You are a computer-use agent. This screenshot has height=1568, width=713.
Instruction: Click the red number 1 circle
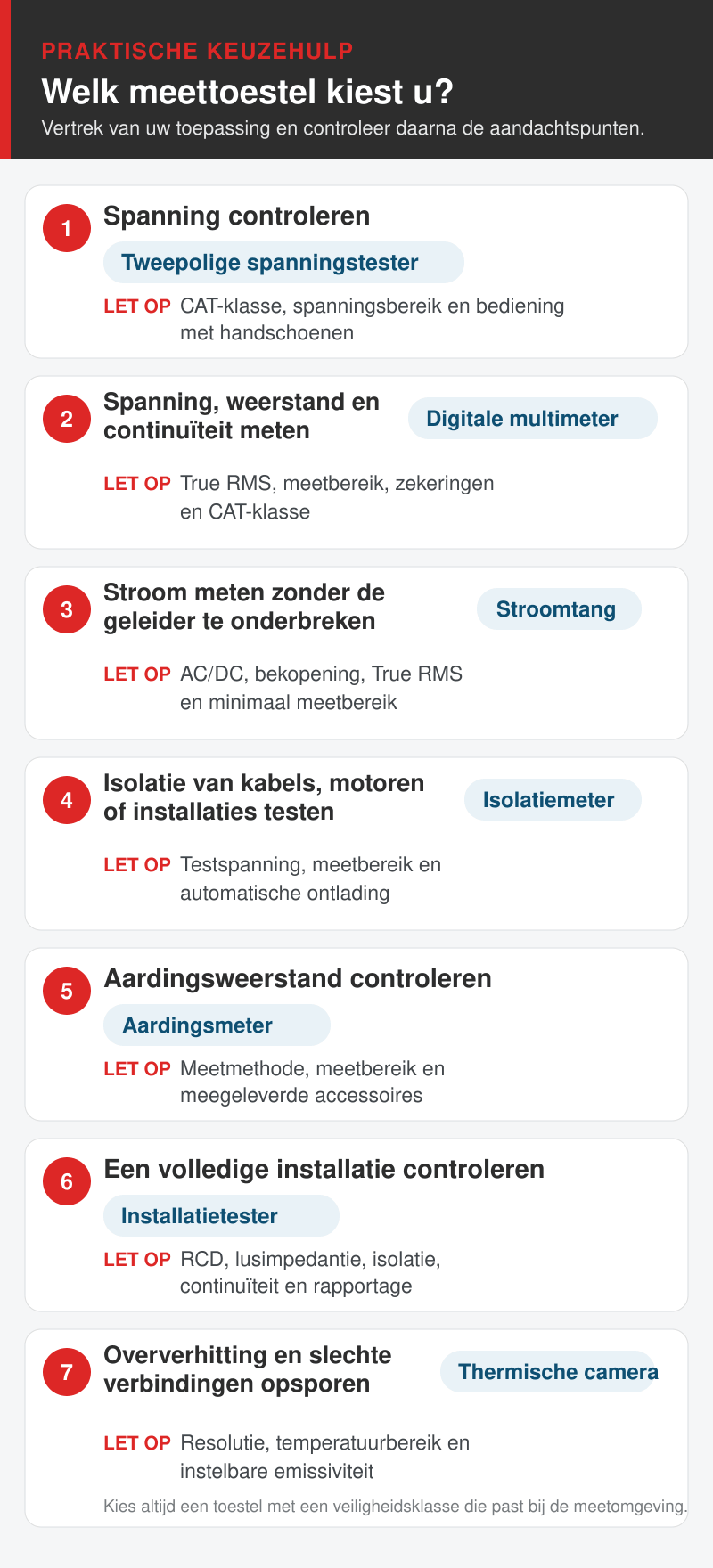(67, 228)
